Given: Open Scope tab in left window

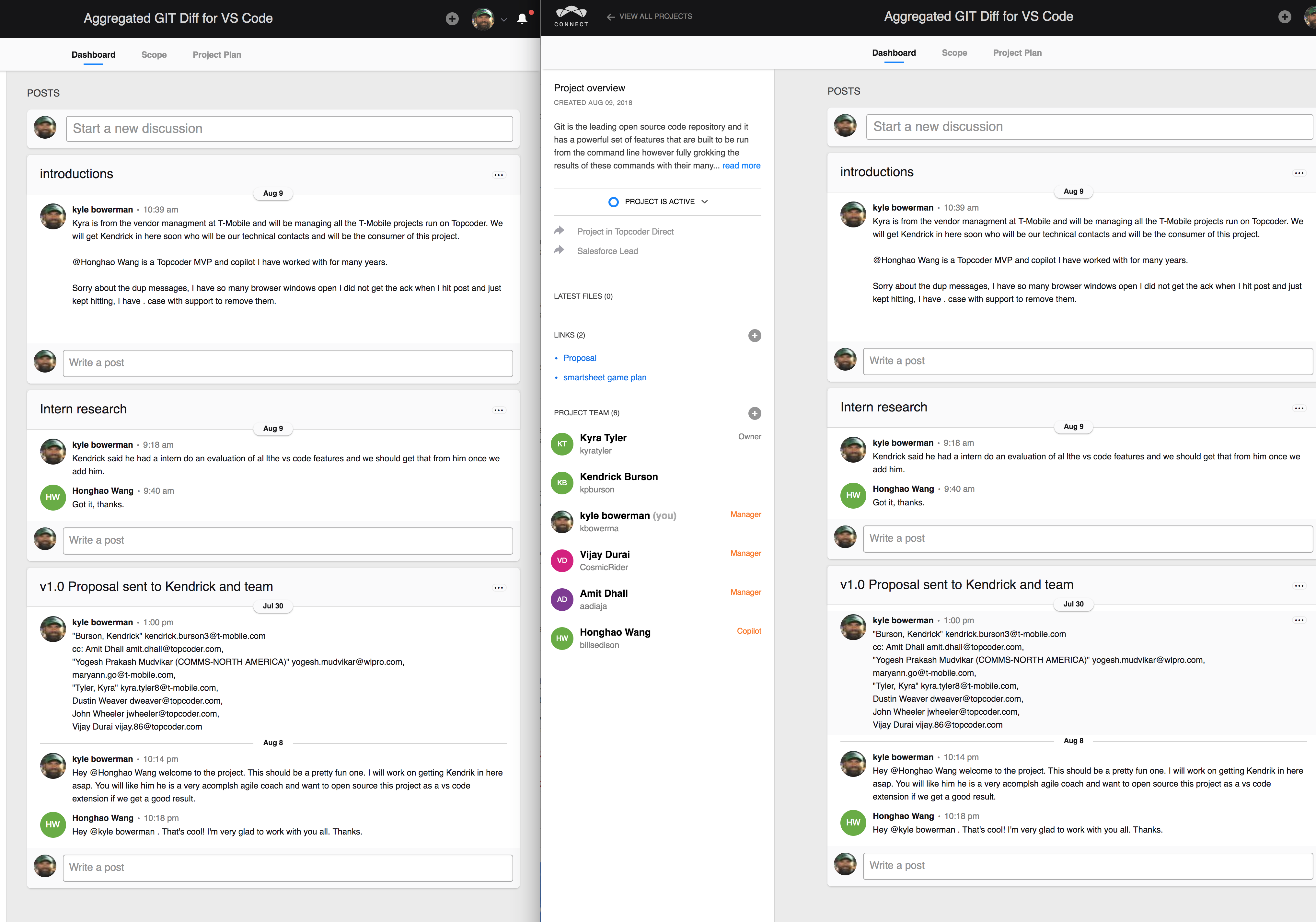Looking at the screenshot, I should coord(154,55).
